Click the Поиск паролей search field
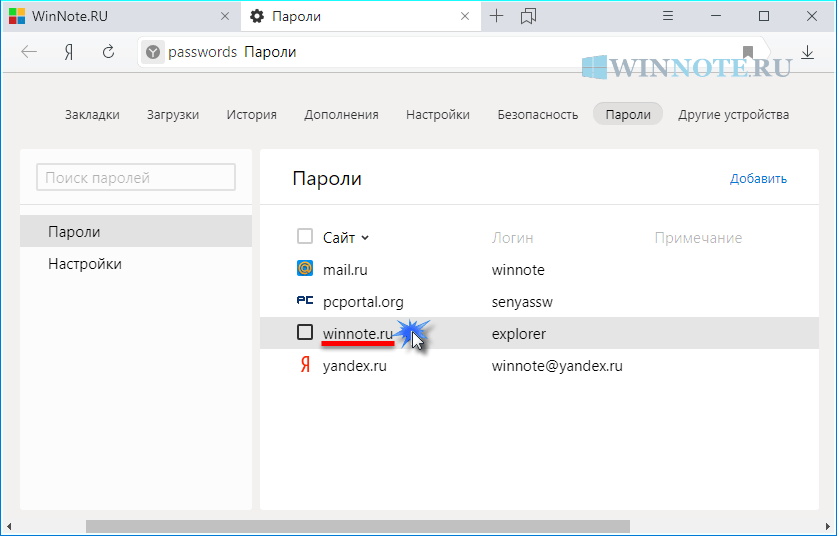Image resolution: width=837 pixels, height=536 pixels. click(x=136, y=178)
